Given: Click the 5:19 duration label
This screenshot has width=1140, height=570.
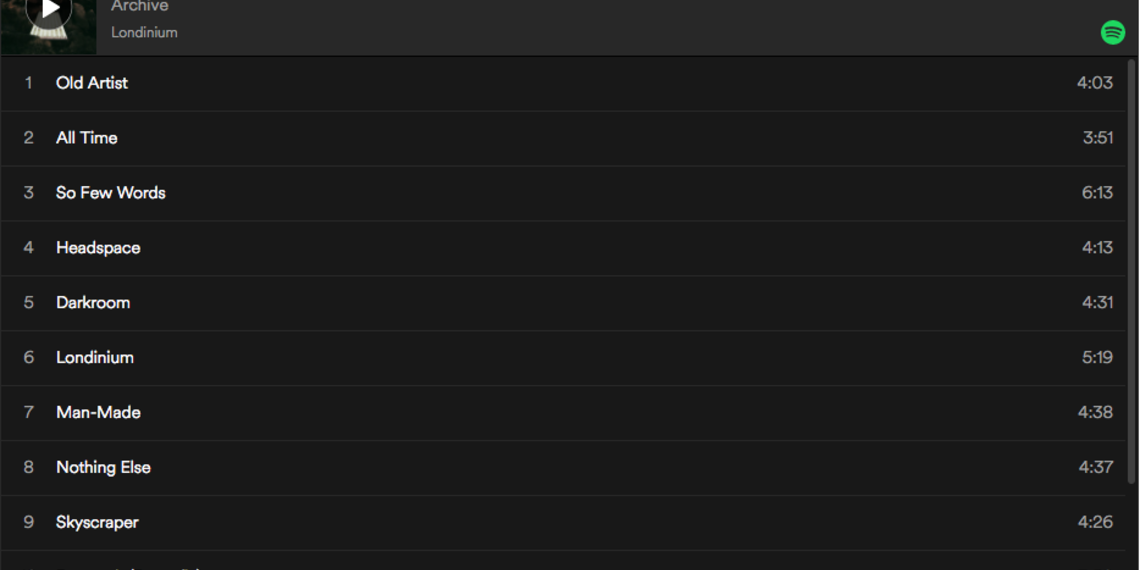Looking at the screenshot, I should point(1096,358).
